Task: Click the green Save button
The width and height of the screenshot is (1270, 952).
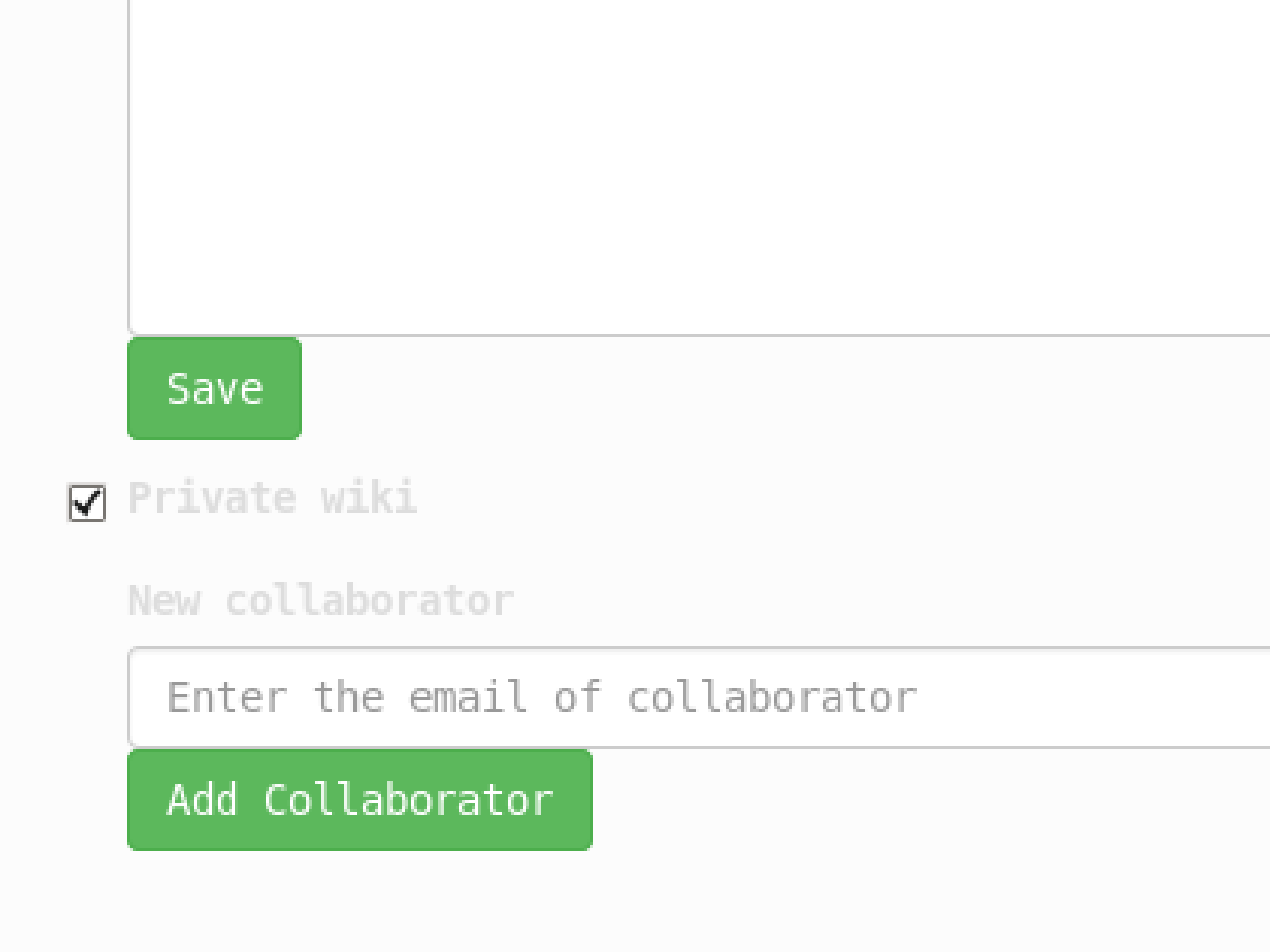Action: [x=215, y=388]
